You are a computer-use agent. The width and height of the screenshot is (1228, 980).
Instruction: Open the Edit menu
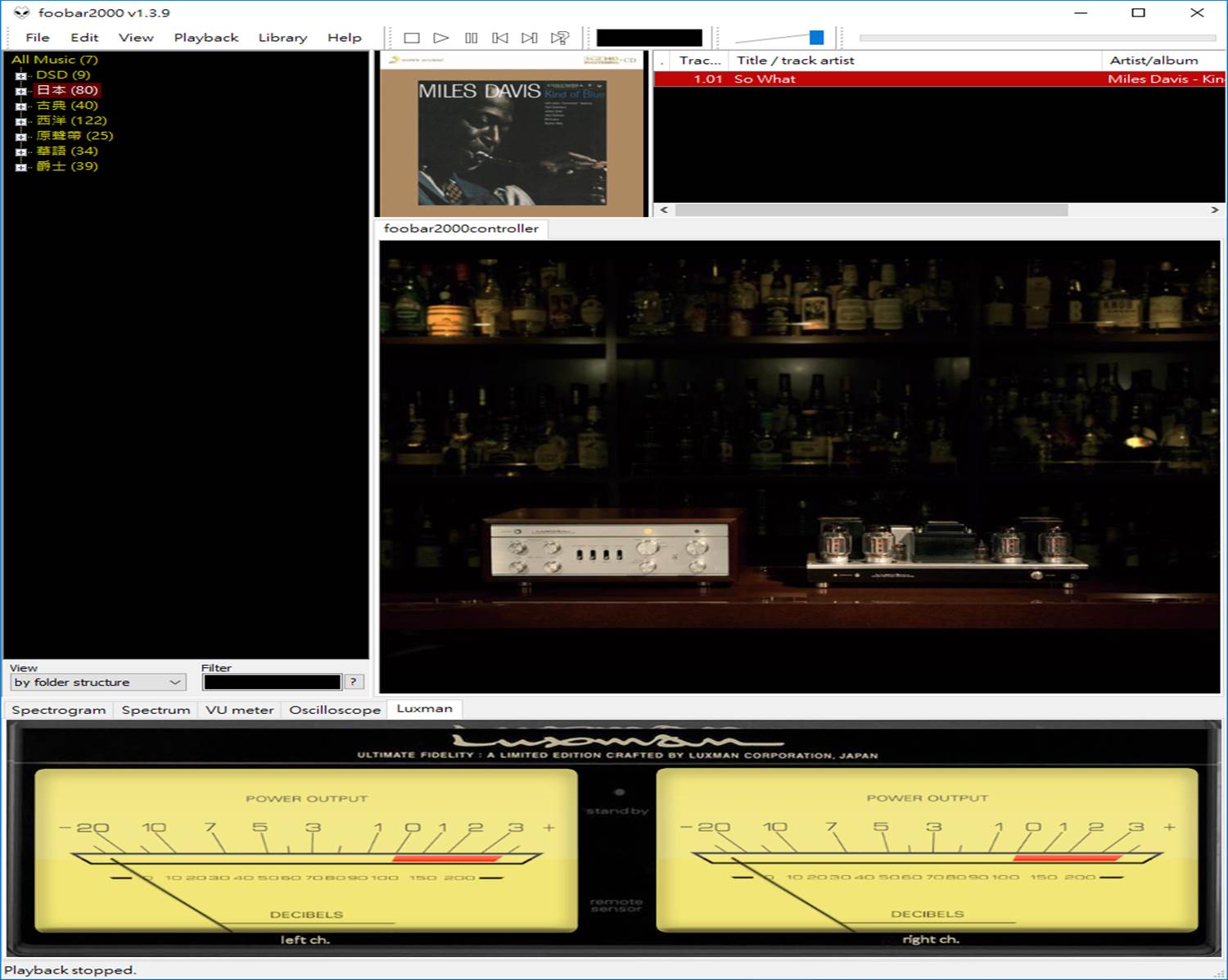[x=84, y=38]
